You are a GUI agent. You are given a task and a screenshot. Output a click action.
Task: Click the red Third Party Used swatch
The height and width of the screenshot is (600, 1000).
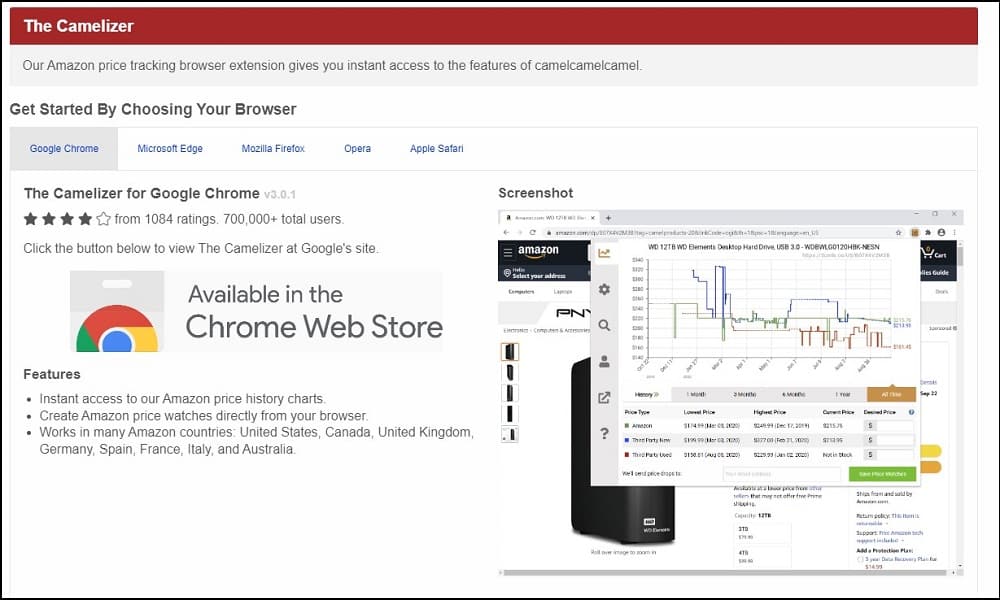click(x=627, y=455)
